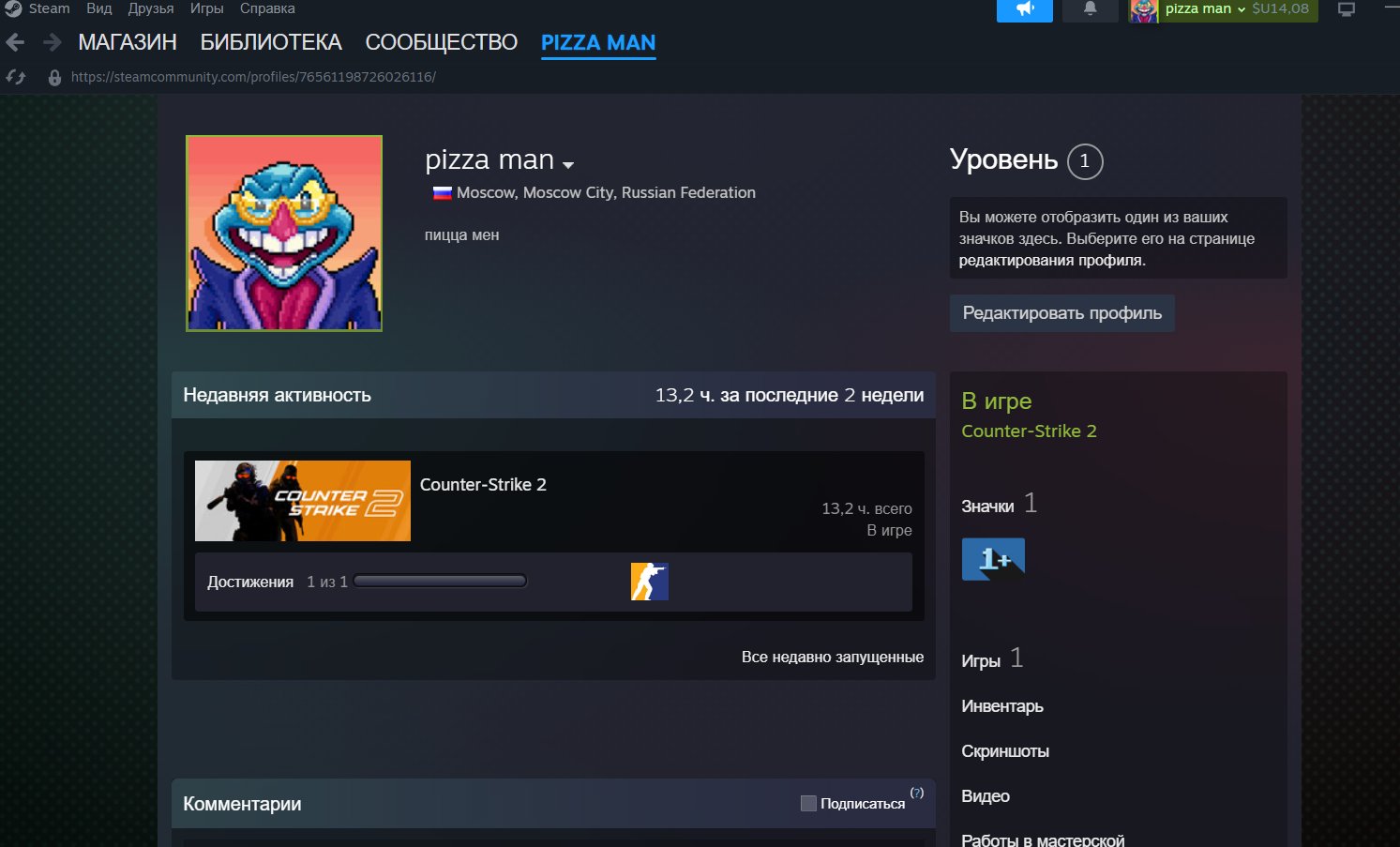This screenshot has width=1400, height=847.
Task: Open the Игры games link in sidebar
Action: (981, 661)
